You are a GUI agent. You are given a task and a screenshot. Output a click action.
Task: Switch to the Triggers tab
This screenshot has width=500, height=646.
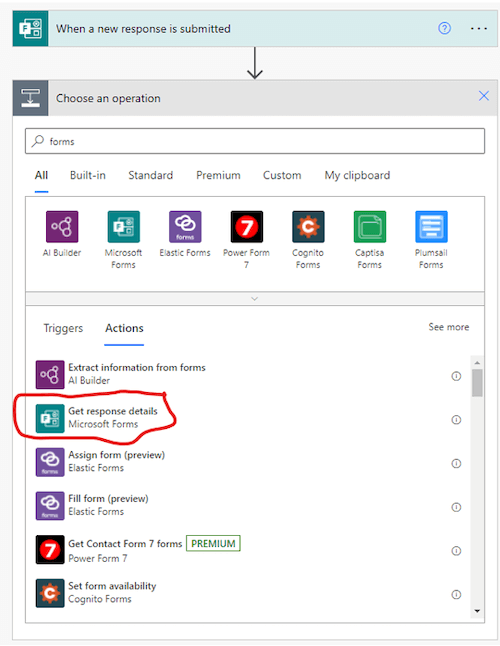63,328
